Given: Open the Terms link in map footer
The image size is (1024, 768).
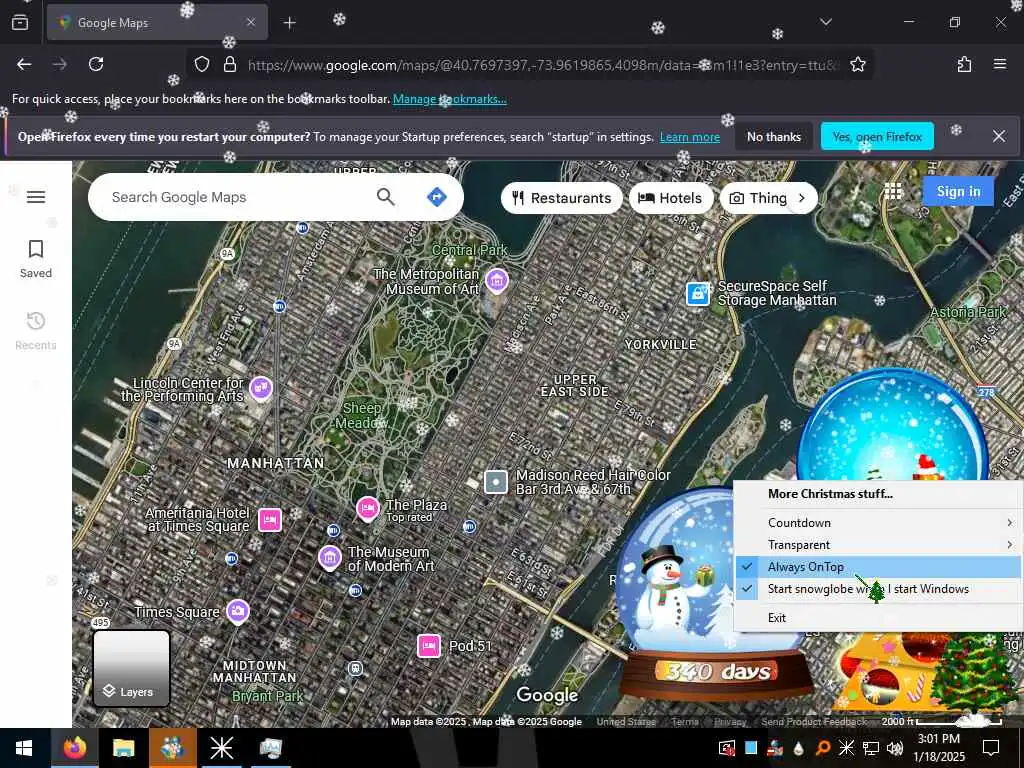Looking at the screenshot, I should coord(684,722).
